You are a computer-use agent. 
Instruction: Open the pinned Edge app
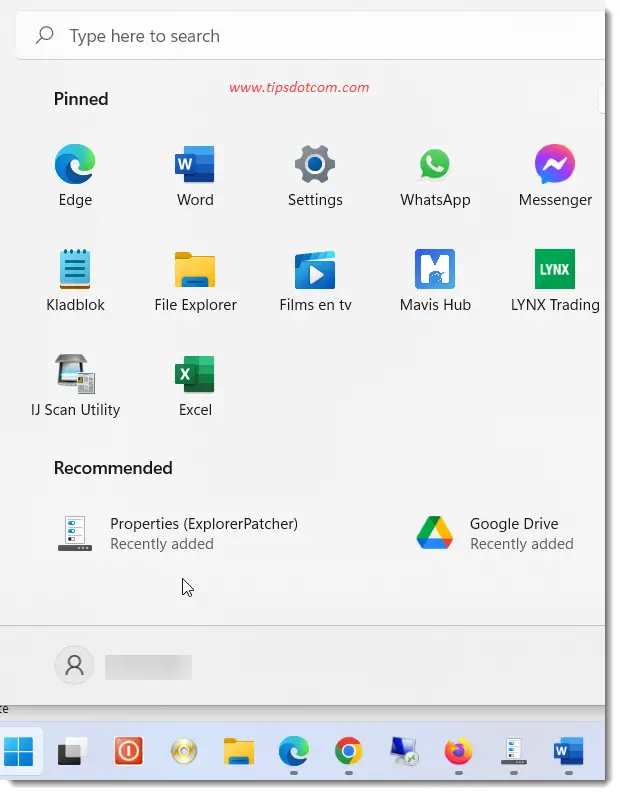(x=75, y=175)
